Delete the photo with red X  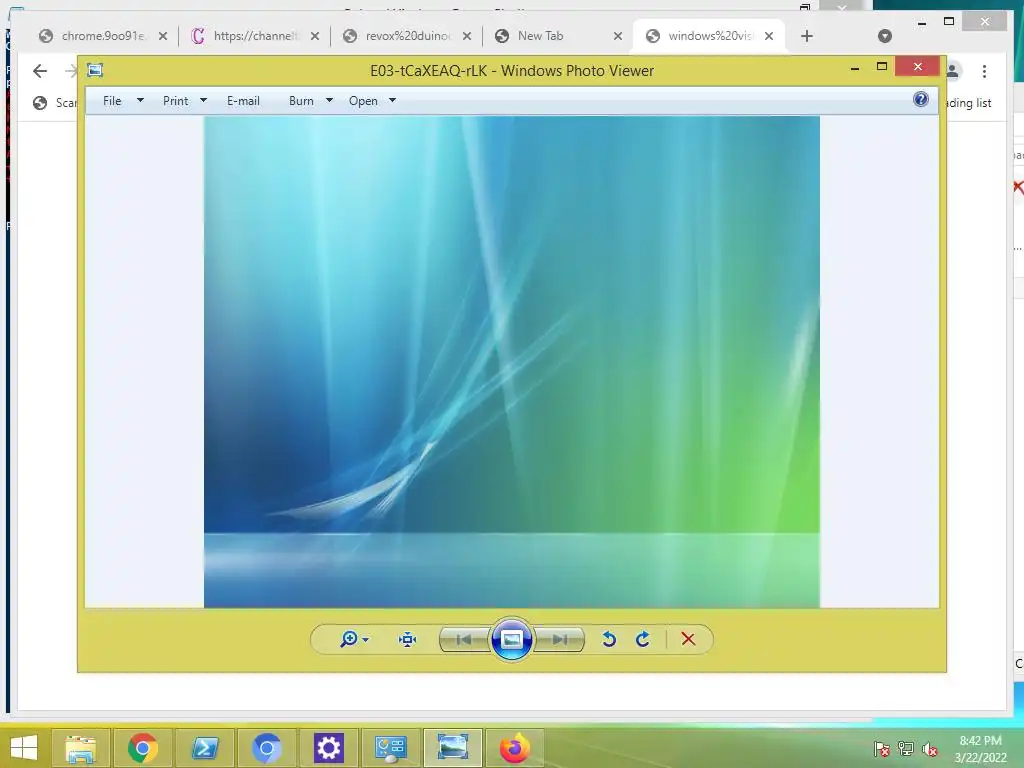point(688,639)
